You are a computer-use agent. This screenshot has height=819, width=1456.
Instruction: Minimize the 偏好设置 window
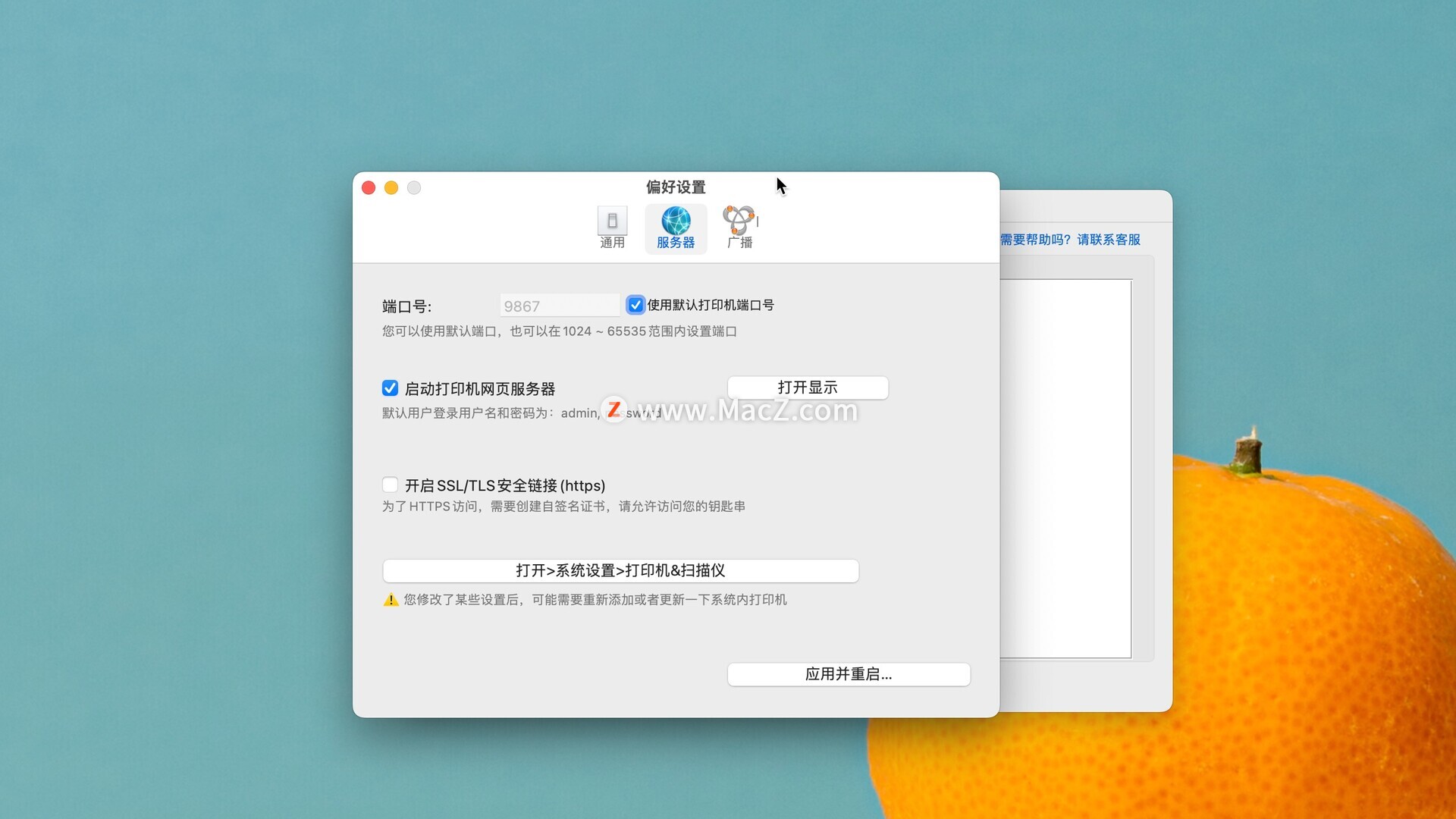(x=391, y=187)
